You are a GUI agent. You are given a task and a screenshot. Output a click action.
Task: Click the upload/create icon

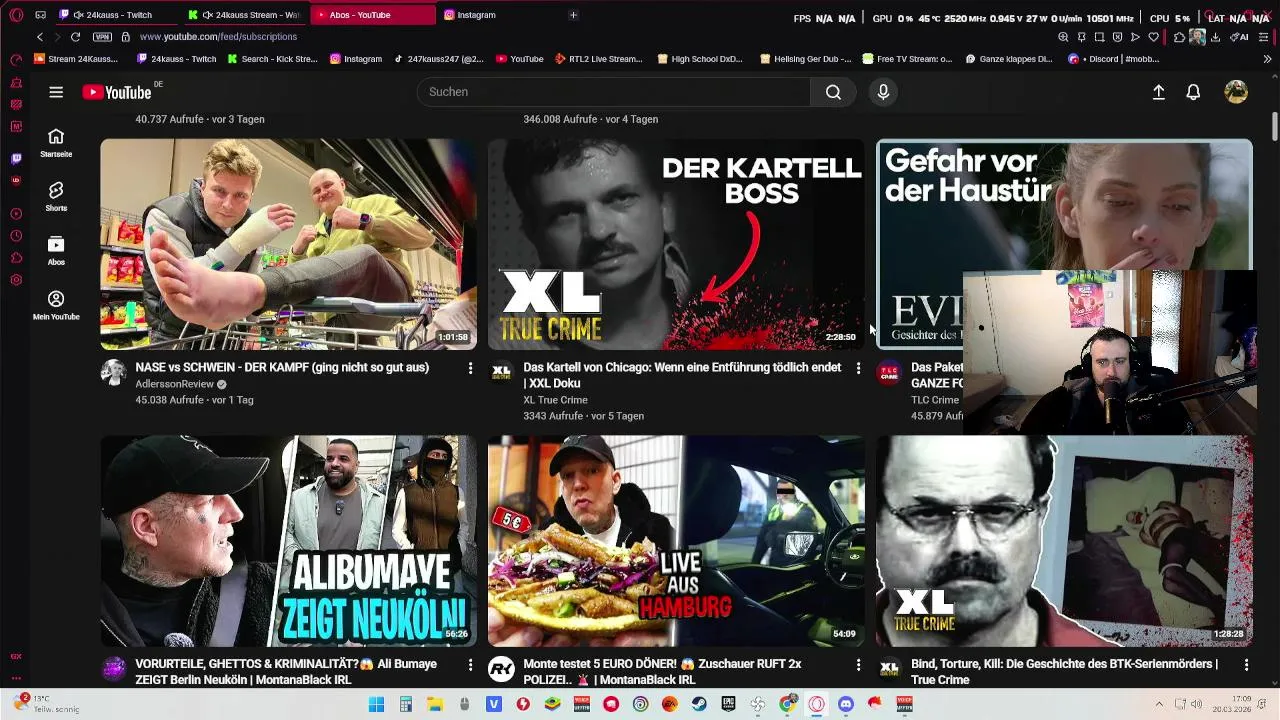click(1158, 92)
